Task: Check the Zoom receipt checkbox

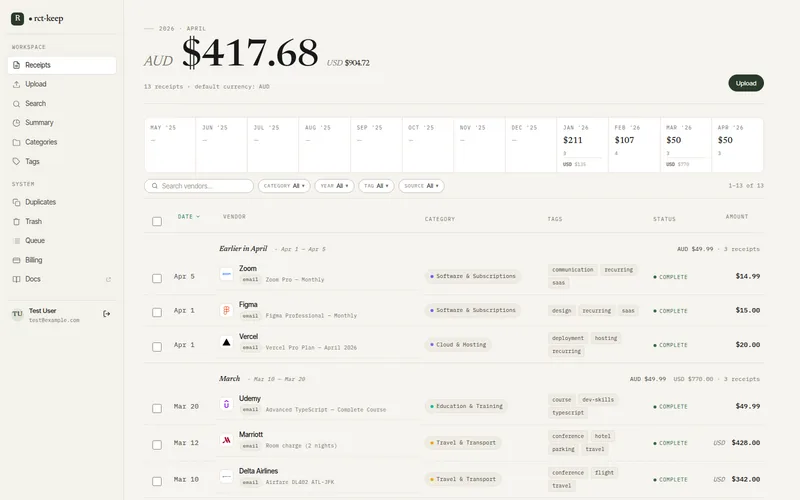Action: coord(157,278)
